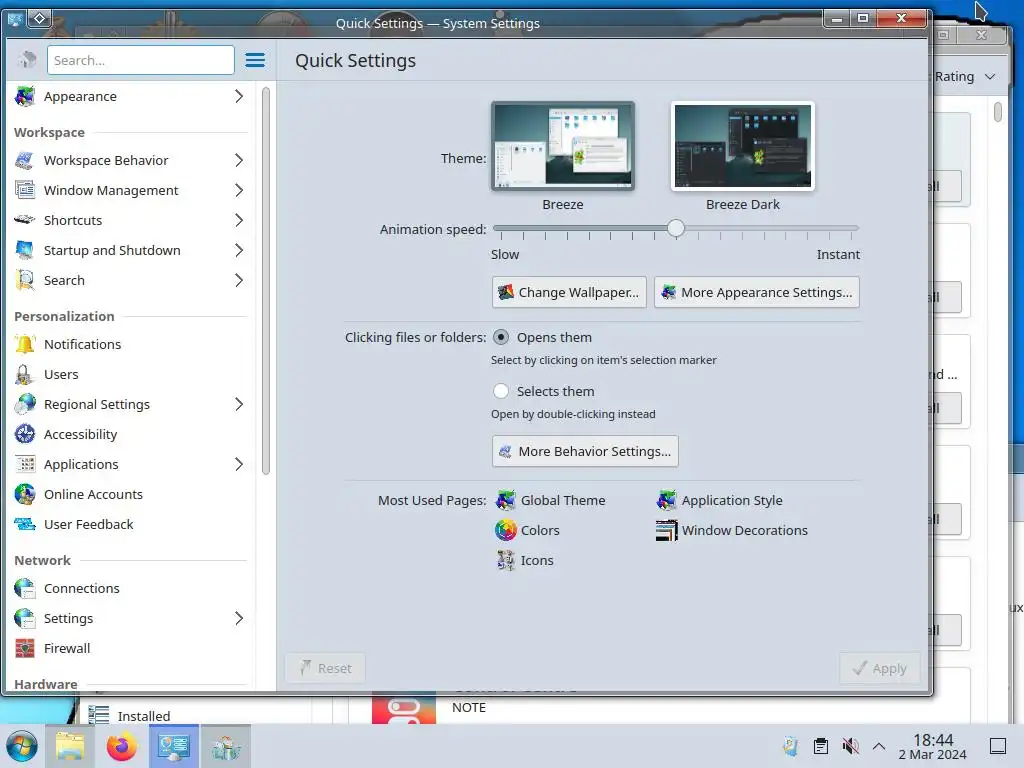This screenshot has width=1024, height=768.
Task: Click the User Feedback icon
Action: coord(25,524)
